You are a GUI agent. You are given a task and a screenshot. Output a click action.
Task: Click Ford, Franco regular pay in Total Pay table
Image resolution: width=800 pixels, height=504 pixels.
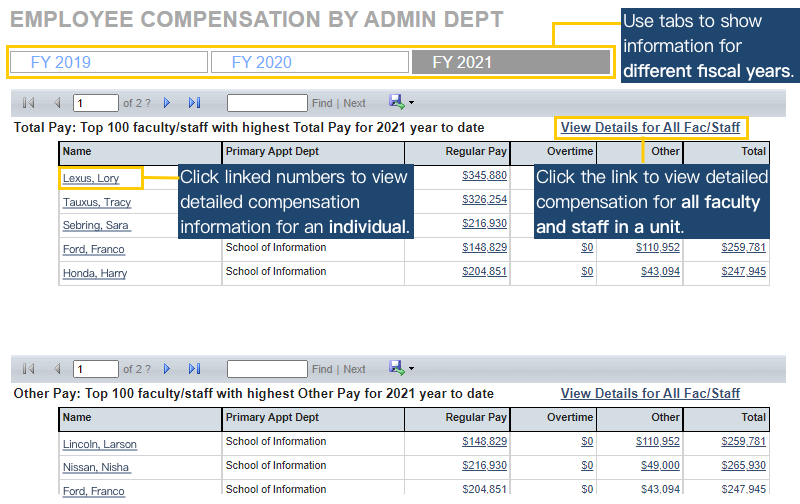pyautogui.click(x=484, y=247)
